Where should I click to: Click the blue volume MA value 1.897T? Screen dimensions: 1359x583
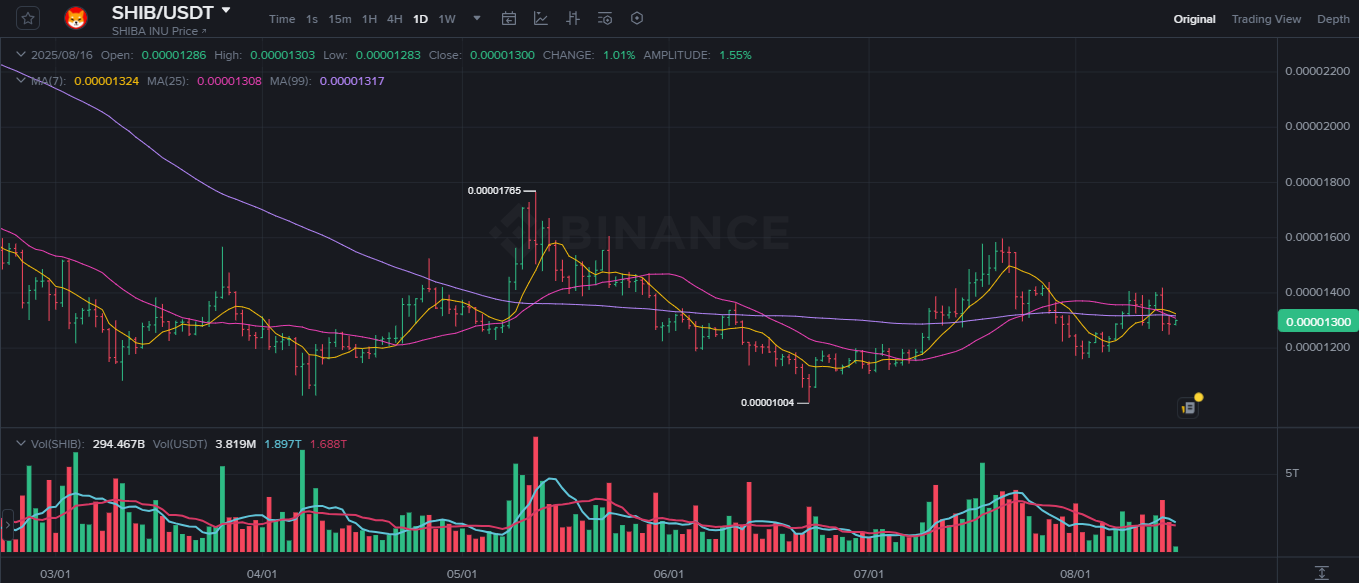[282, 443]
